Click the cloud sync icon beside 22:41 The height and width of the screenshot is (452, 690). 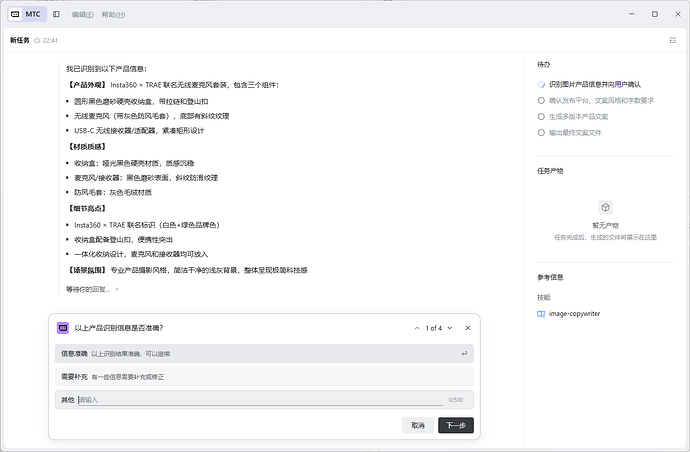pyautogui.click(x=37, y=40)
